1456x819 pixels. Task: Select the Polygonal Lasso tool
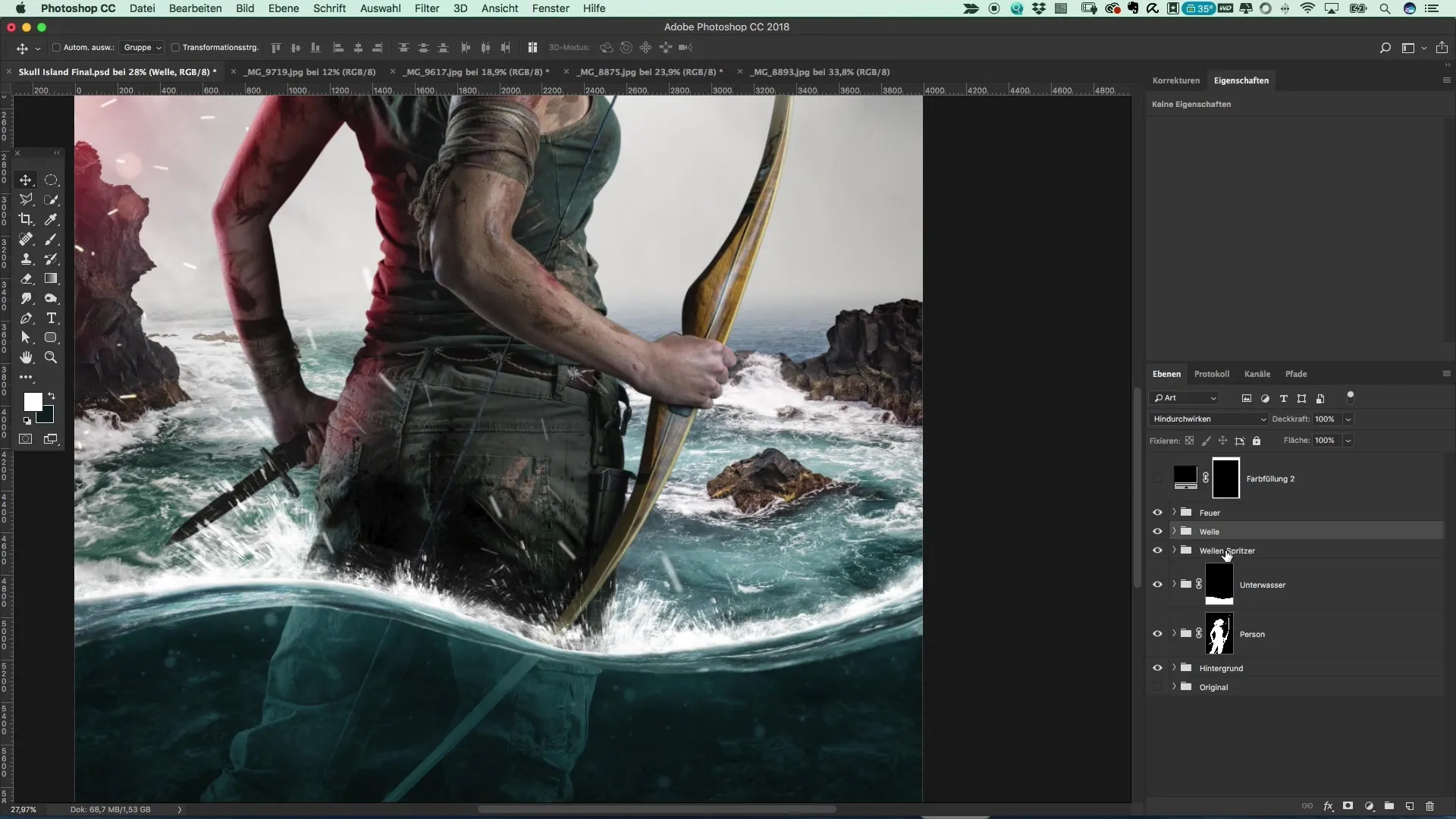tap(26, 199)
